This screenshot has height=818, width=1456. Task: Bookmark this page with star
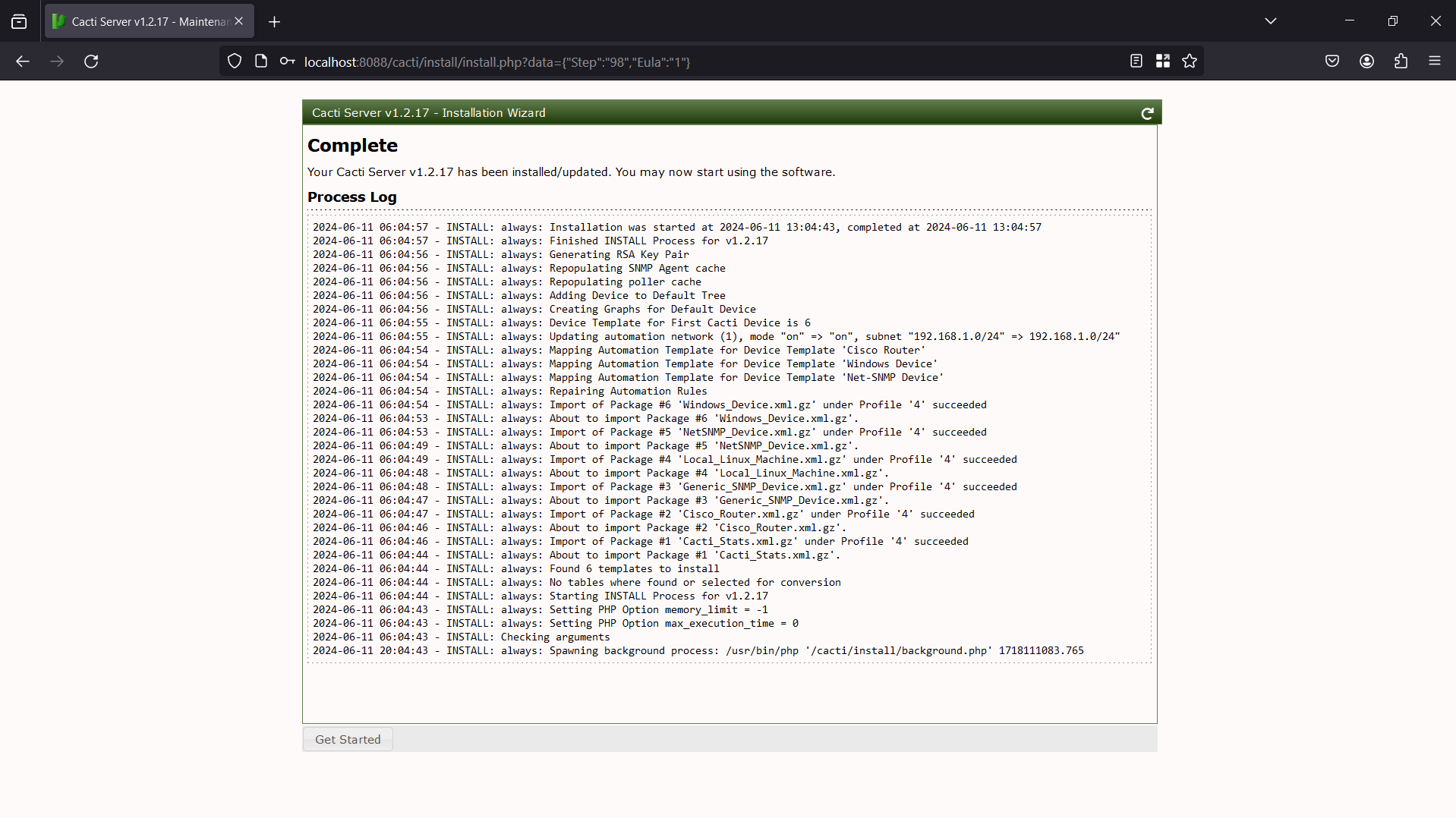point(1190,61)
